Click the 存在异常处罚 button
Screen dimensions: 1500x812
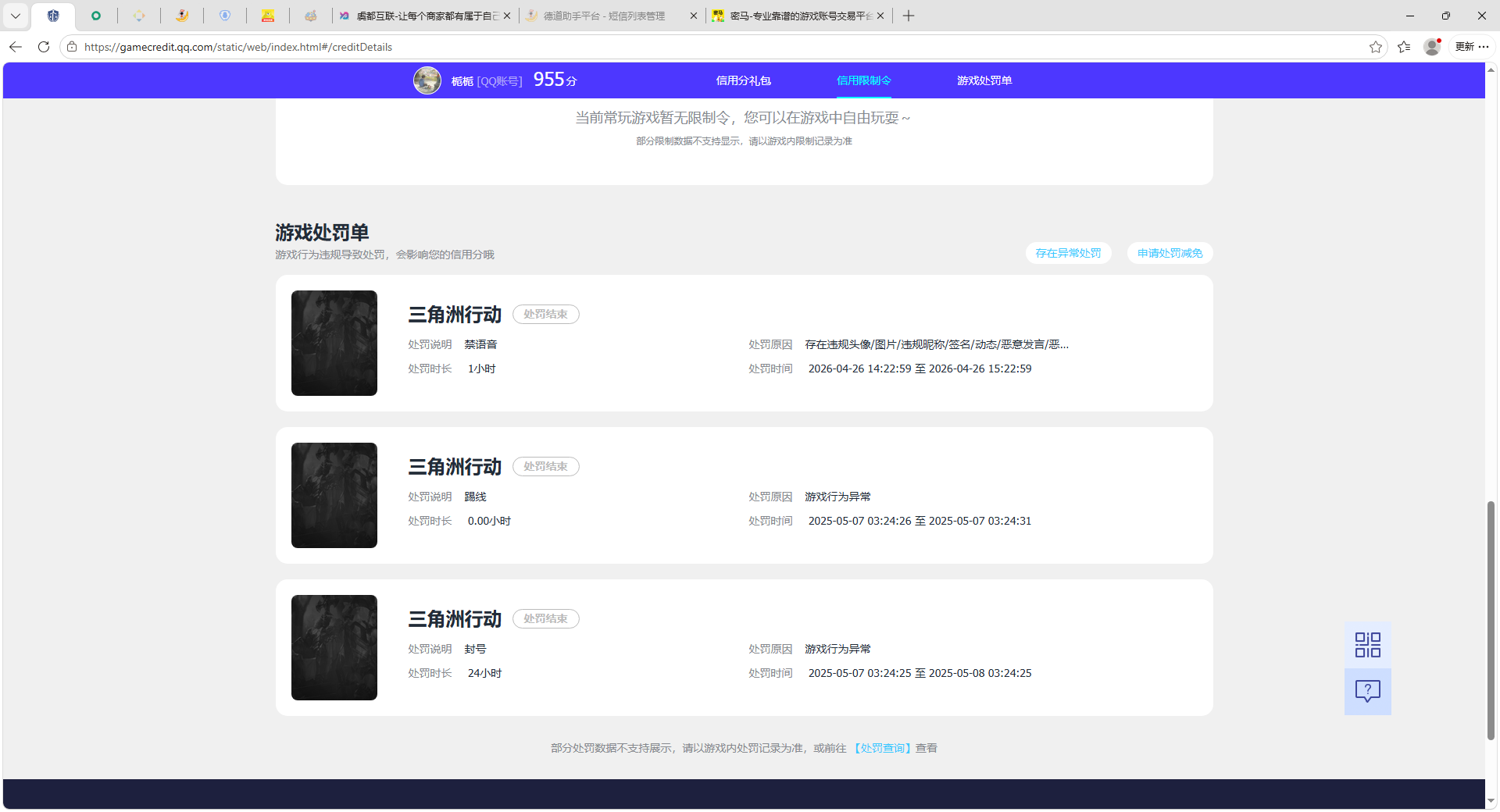[1068, 253]
